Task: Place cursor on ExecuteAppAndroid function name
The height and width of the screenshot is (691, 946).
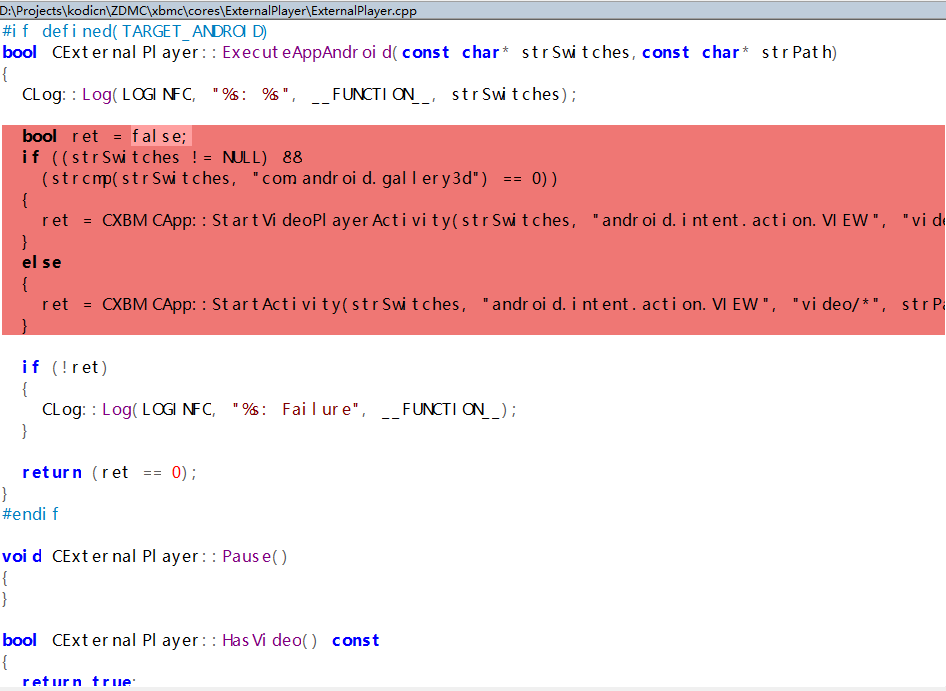Action: (x=308, y=52)
